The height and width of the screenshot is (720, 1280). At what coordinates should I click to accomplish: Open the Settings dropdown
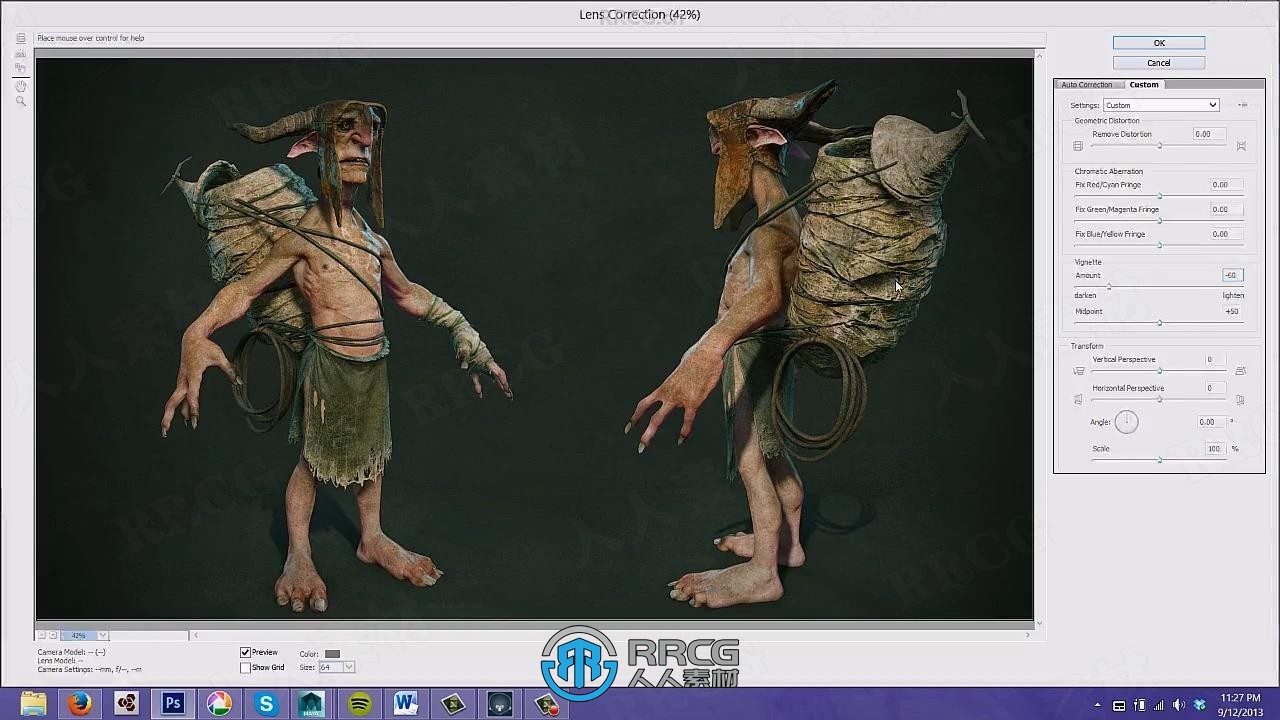pyautogui.click(x=1161, y=105)
